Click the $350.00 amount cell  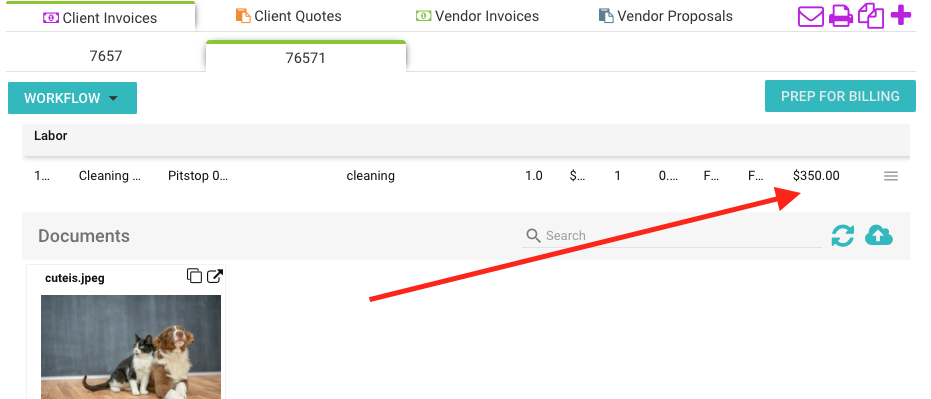[816, 176]
